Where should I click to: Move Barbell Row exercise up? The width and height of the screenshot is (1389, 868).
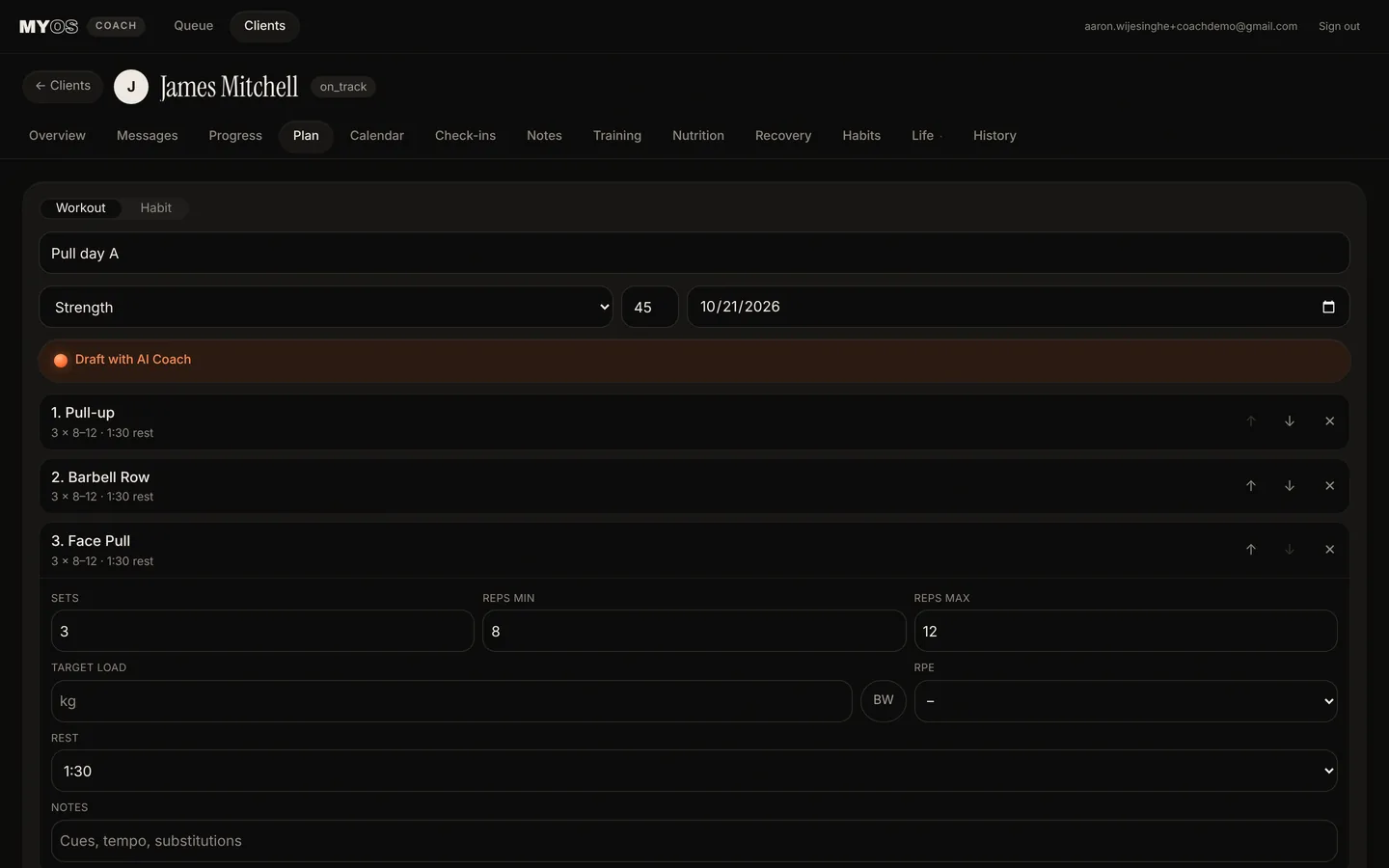pos(1251,486)
